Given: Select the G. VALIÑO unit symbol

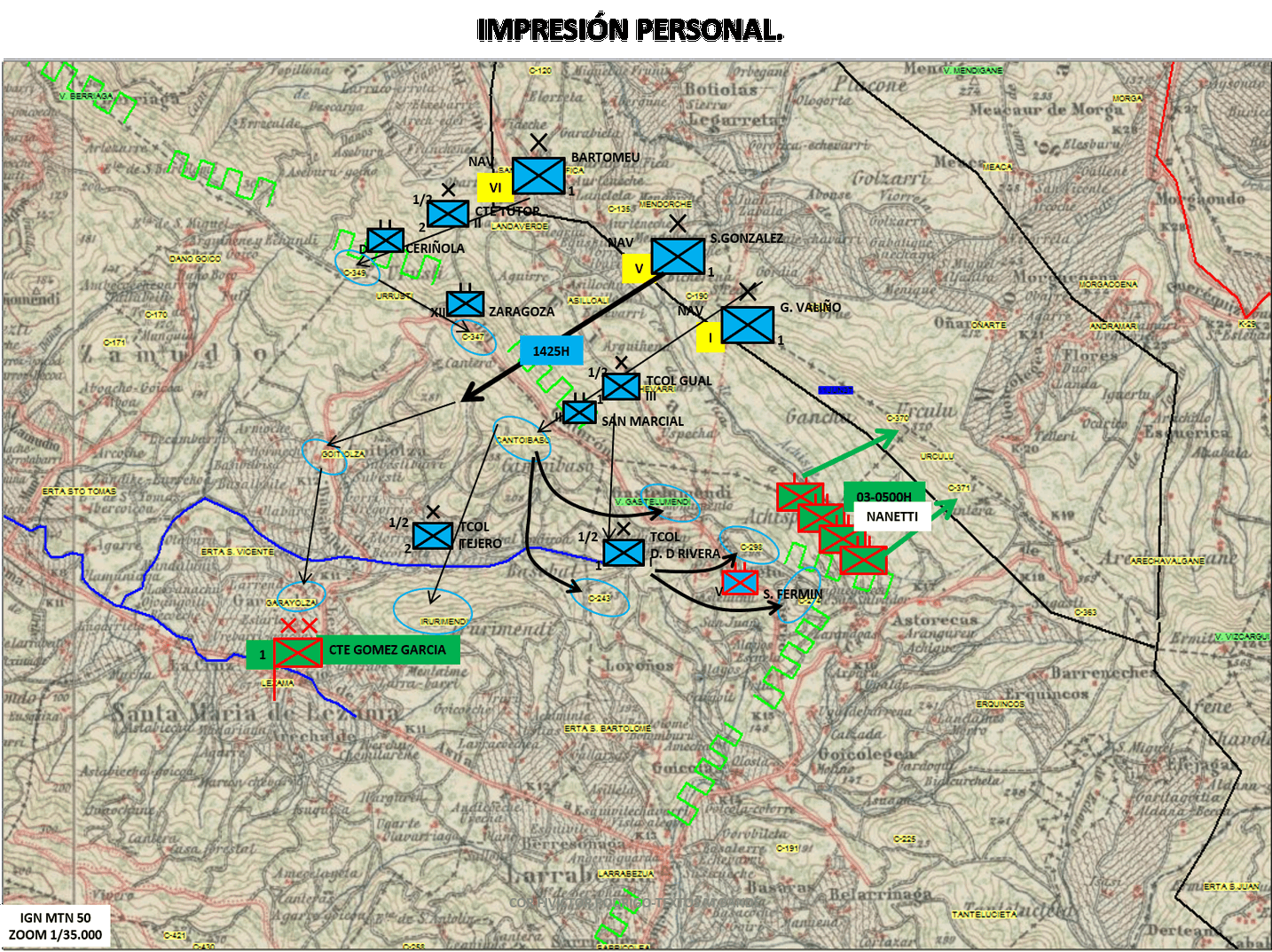Looking at the screenshot, I should [748, 325].
